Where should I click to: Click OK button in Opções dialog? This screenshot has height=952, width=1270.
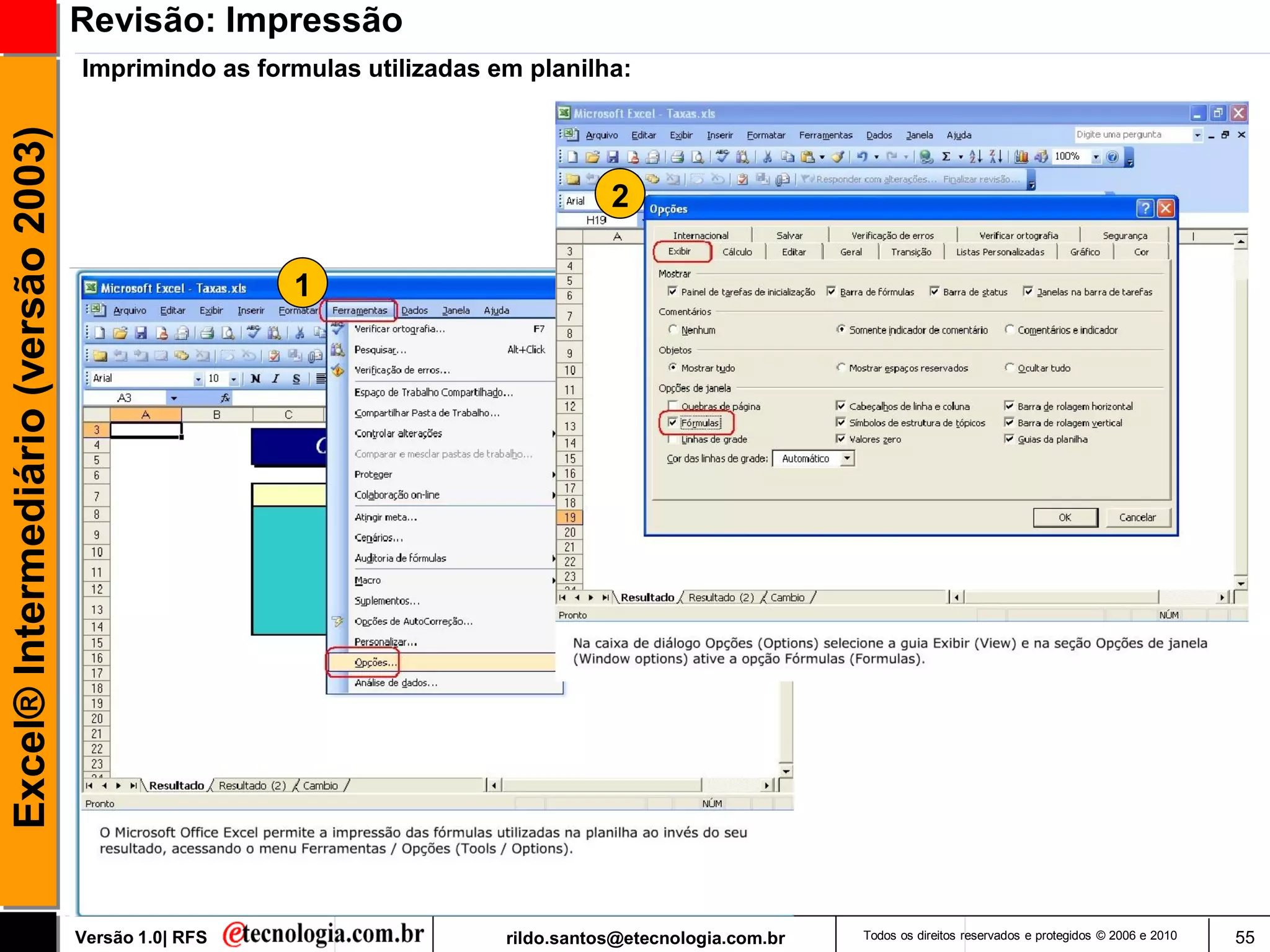[x=1065, y=517]
